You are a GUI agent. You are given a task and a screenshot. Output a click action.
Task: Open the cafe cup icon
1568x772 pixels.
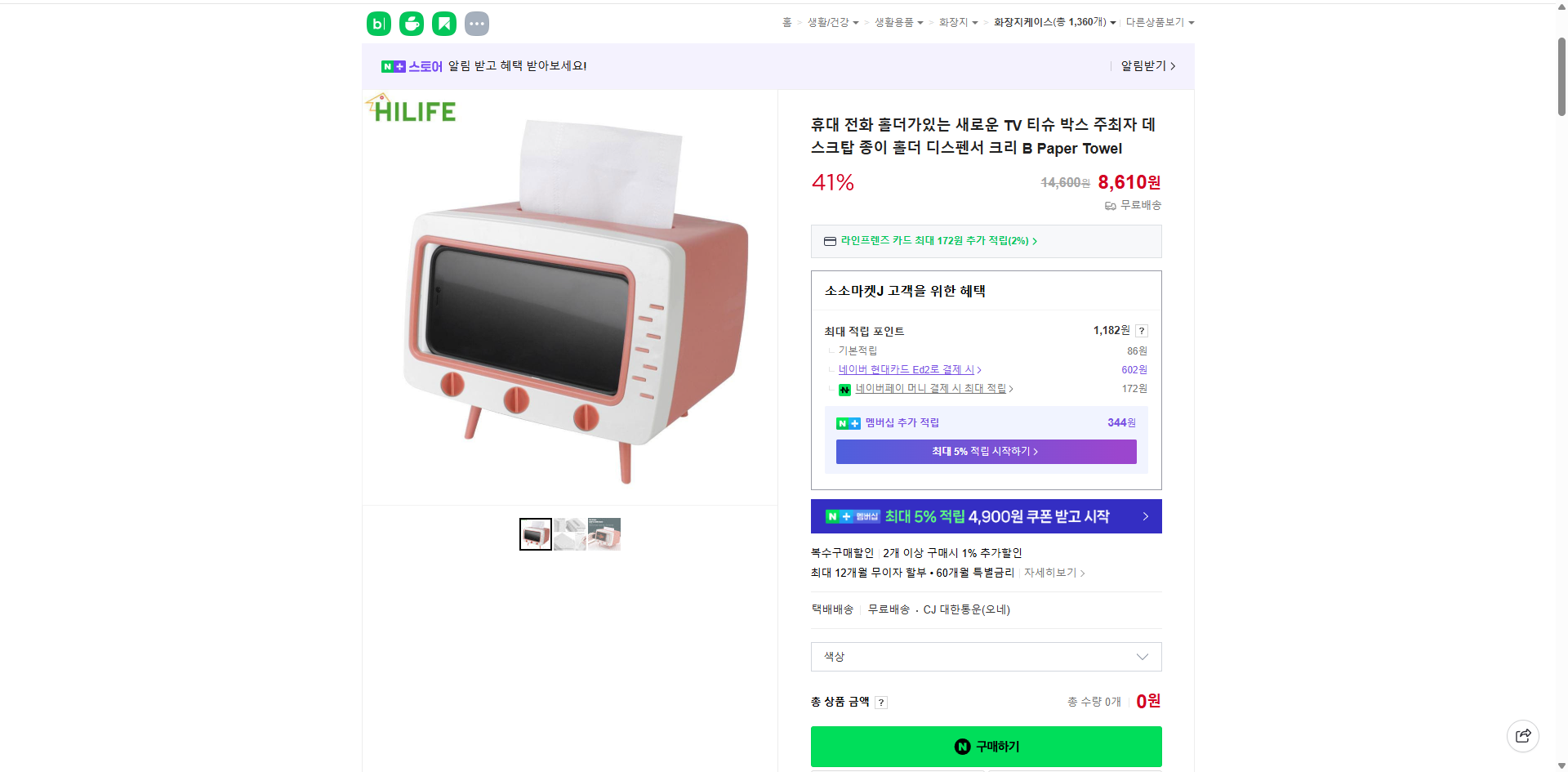[x=411, y=24]
